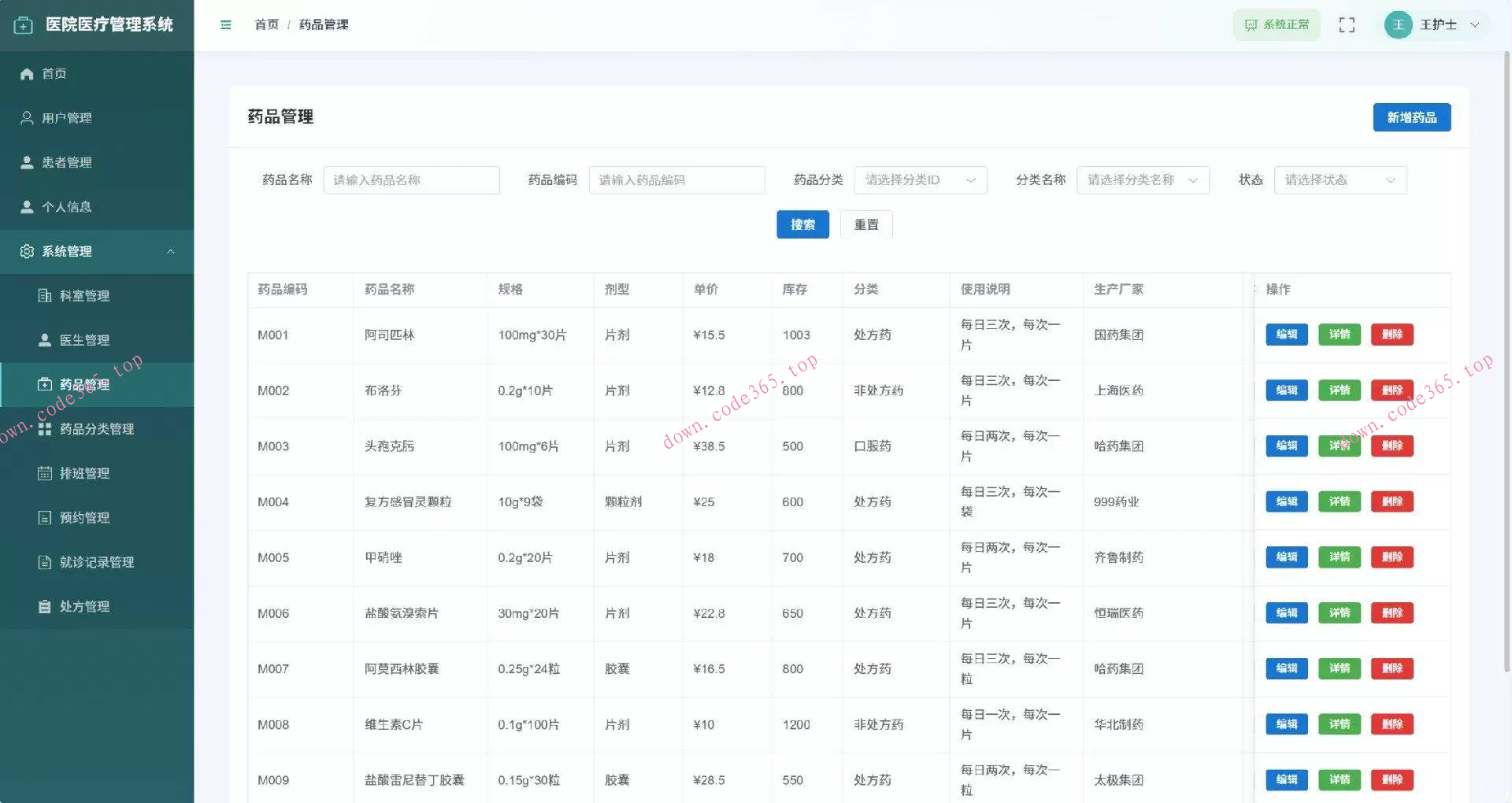Click into the 药品名称 input field
This screenshot has height=803, width=1512.
pyautogui.click(x=411, y=179)
